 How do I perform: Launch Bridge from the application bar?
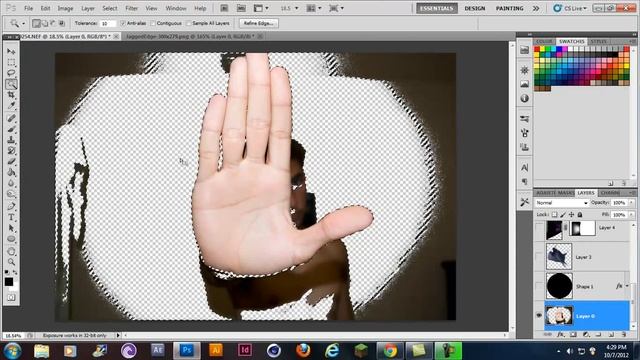(x=224, y=8)
